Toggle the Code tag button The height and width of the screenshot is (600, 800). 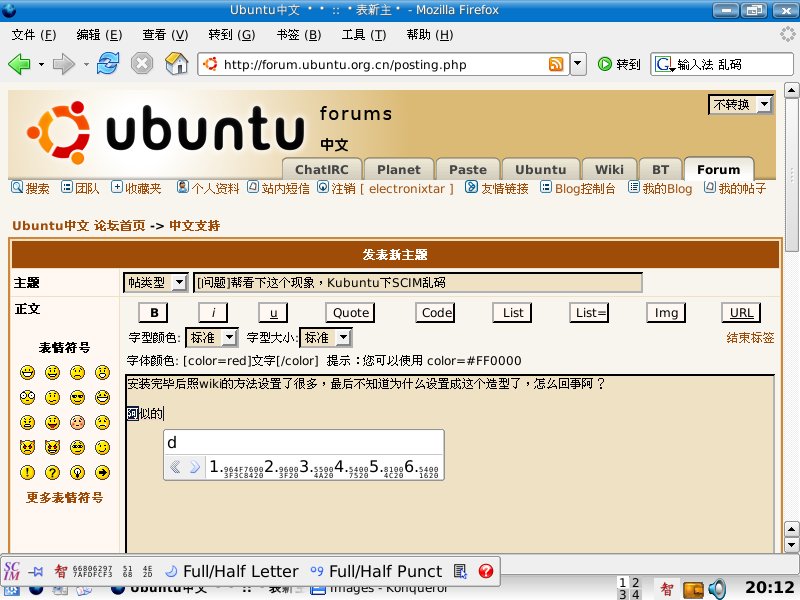tap(436, 313)
